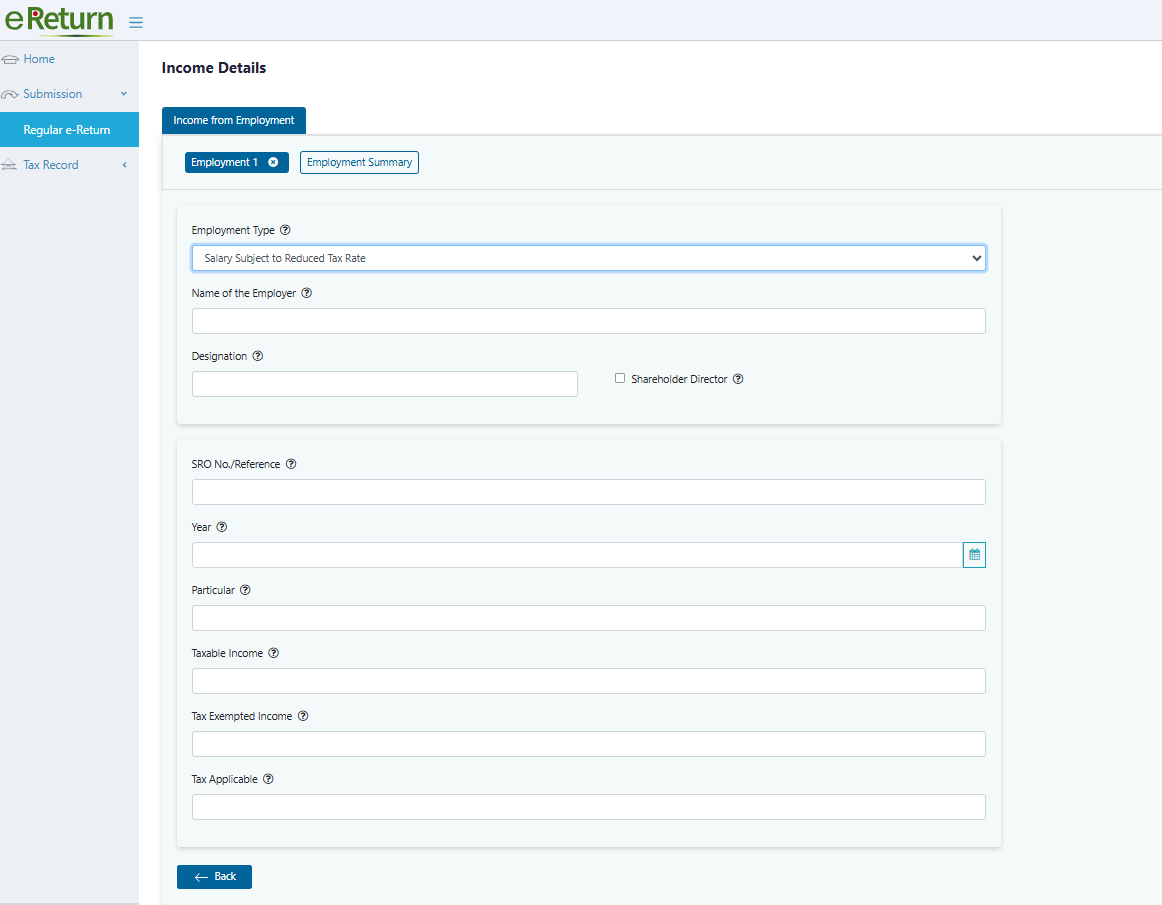Focus the Particular input field

(588, 618)
